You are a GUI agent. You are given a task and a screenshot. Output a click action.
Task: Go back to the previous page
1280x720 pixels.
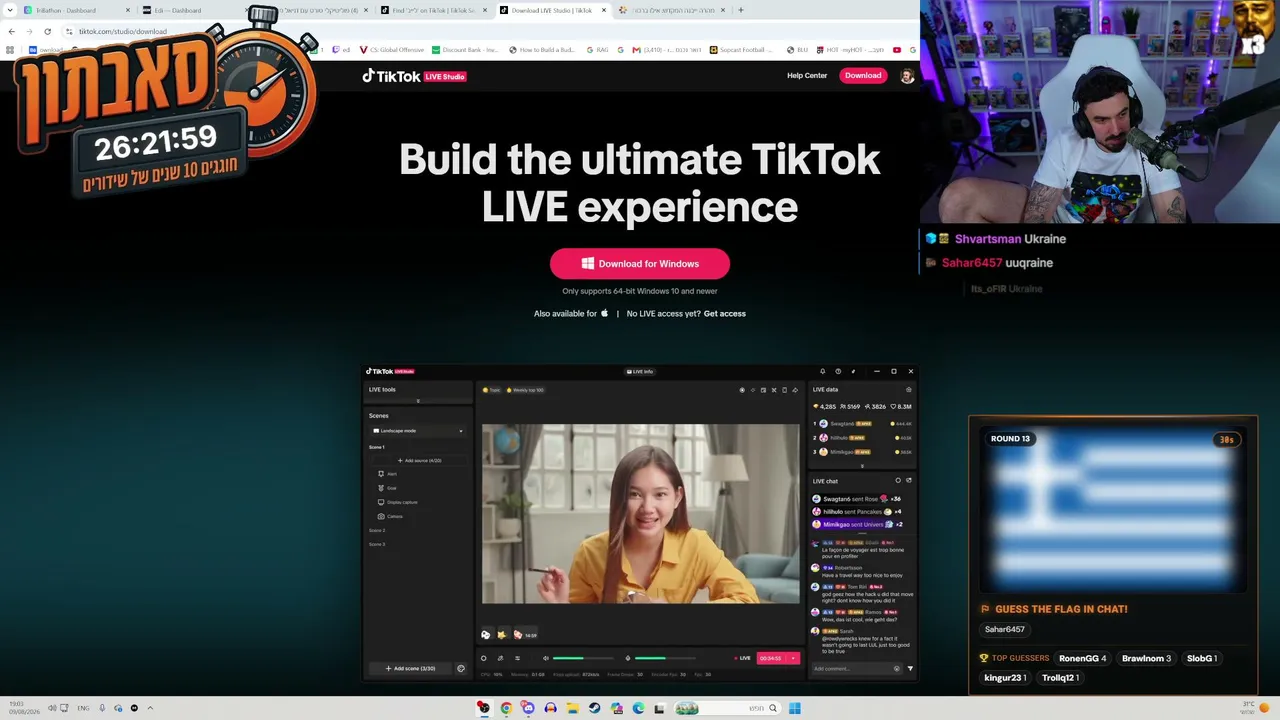point(11,31)
